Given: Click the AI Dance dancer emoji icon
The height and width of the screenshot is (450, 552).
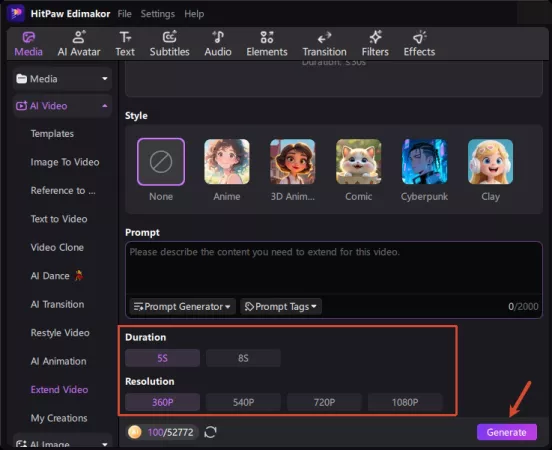Looking at the screenshot, I should (x=79, y=275).
